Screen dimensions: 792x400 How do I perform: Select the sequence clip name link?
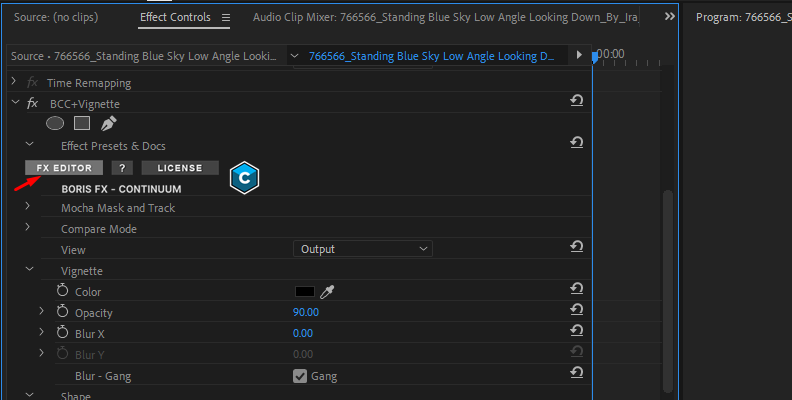[431, 56]
